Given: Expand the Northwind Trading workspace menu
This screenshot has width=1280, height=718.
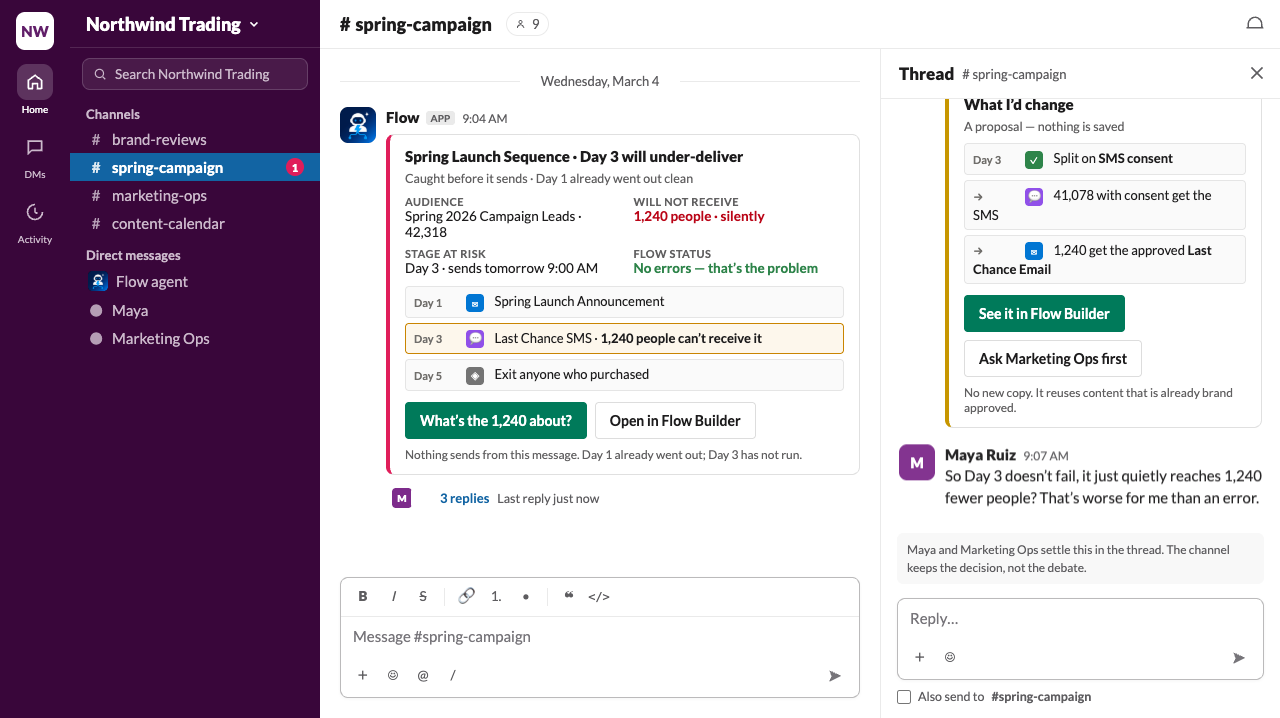Looking at the screenshot, I should pyautogui.click(x=172, y=24).
